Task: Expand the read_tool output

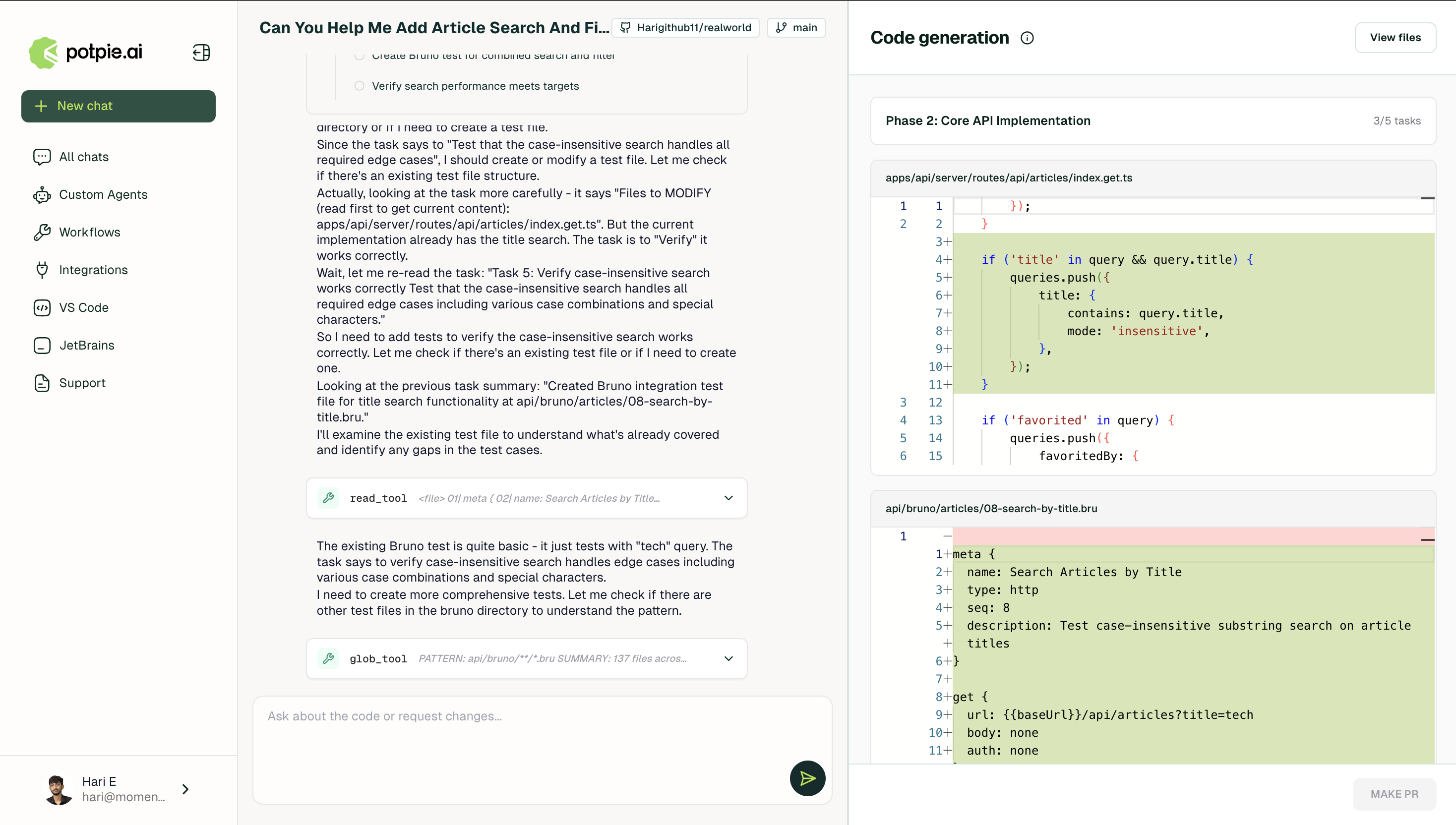Action: point(728,498)
